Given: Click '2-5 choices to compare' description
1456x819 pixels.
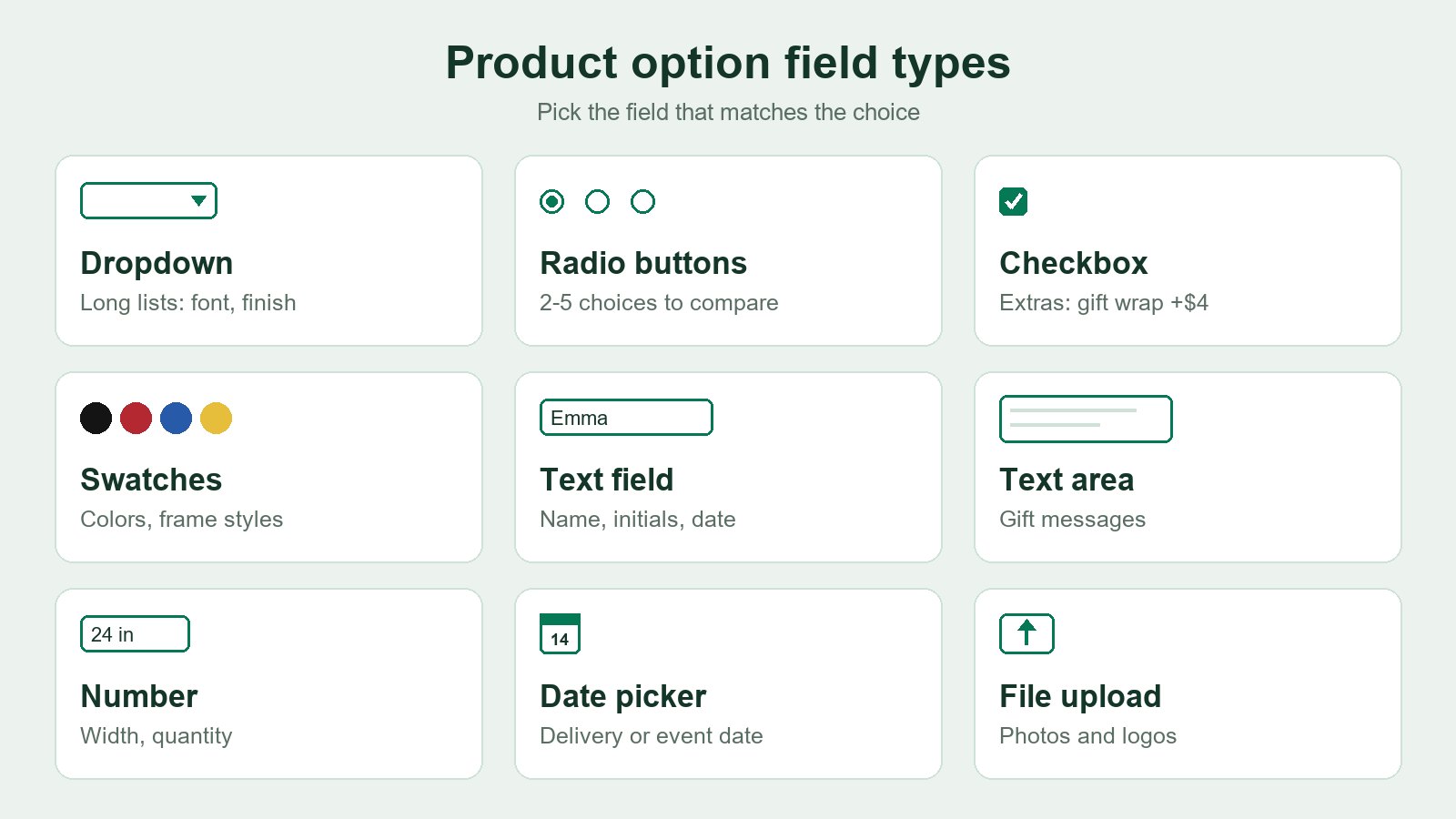Looking at the screenshot, I should [x=659, y=303].
